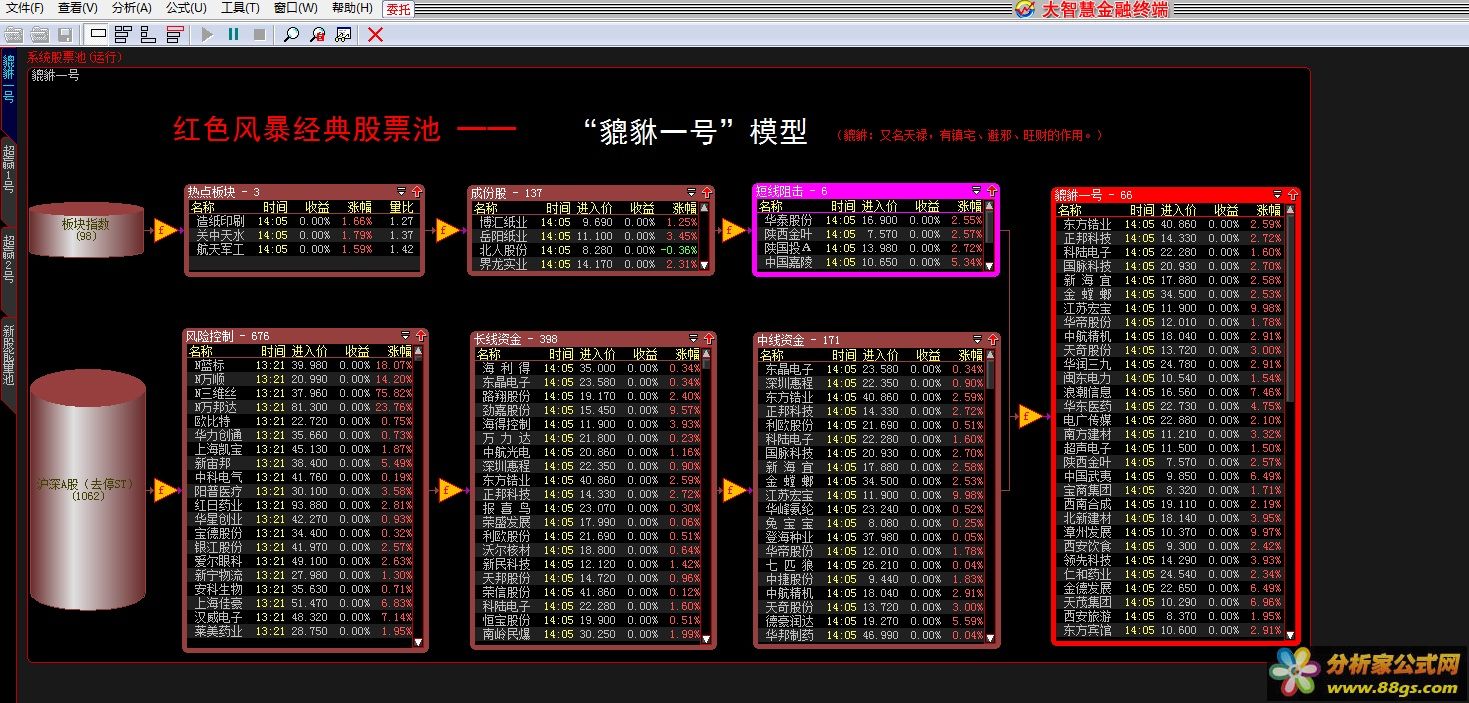Click 涨幅 column header in 长线资金 panel
The image size is (1469, 703).
[687, 354]
